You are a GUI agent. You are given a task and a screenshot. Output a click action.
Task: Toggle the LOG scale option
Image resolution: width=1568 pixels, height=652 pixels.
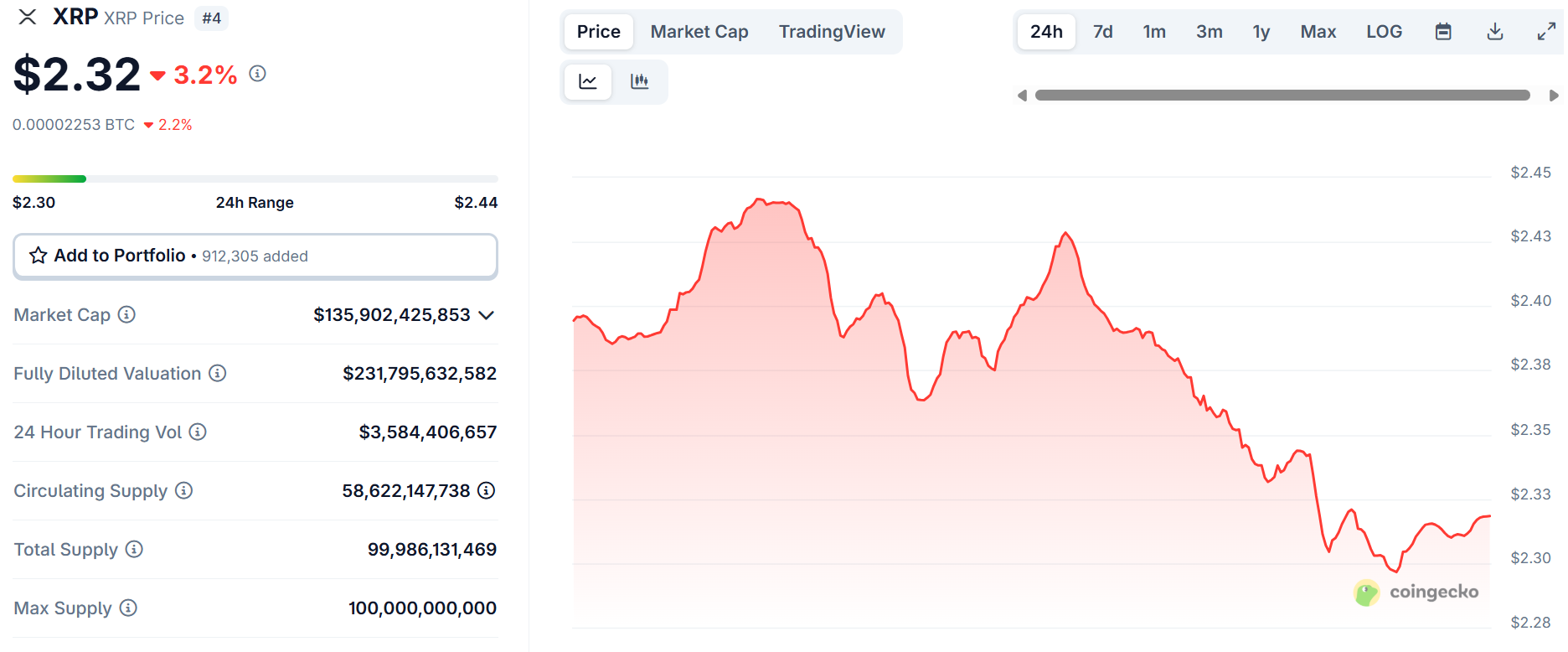(1385, 32)
